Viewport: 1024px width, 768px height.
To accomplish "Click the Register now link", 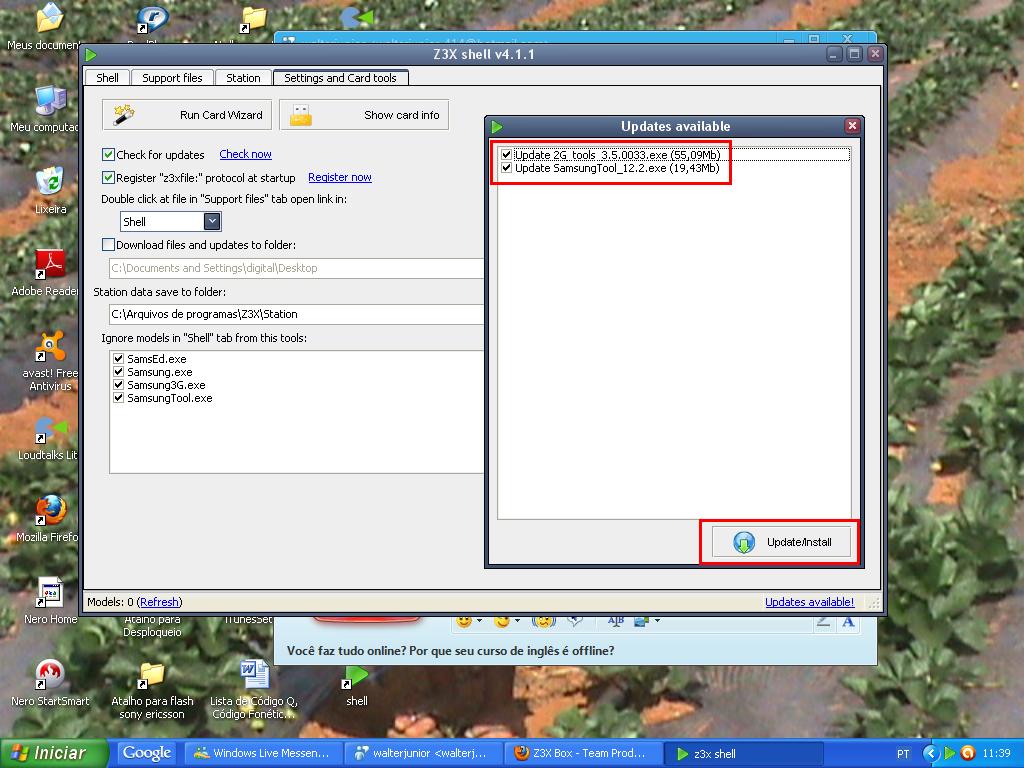I will [340, 177].
